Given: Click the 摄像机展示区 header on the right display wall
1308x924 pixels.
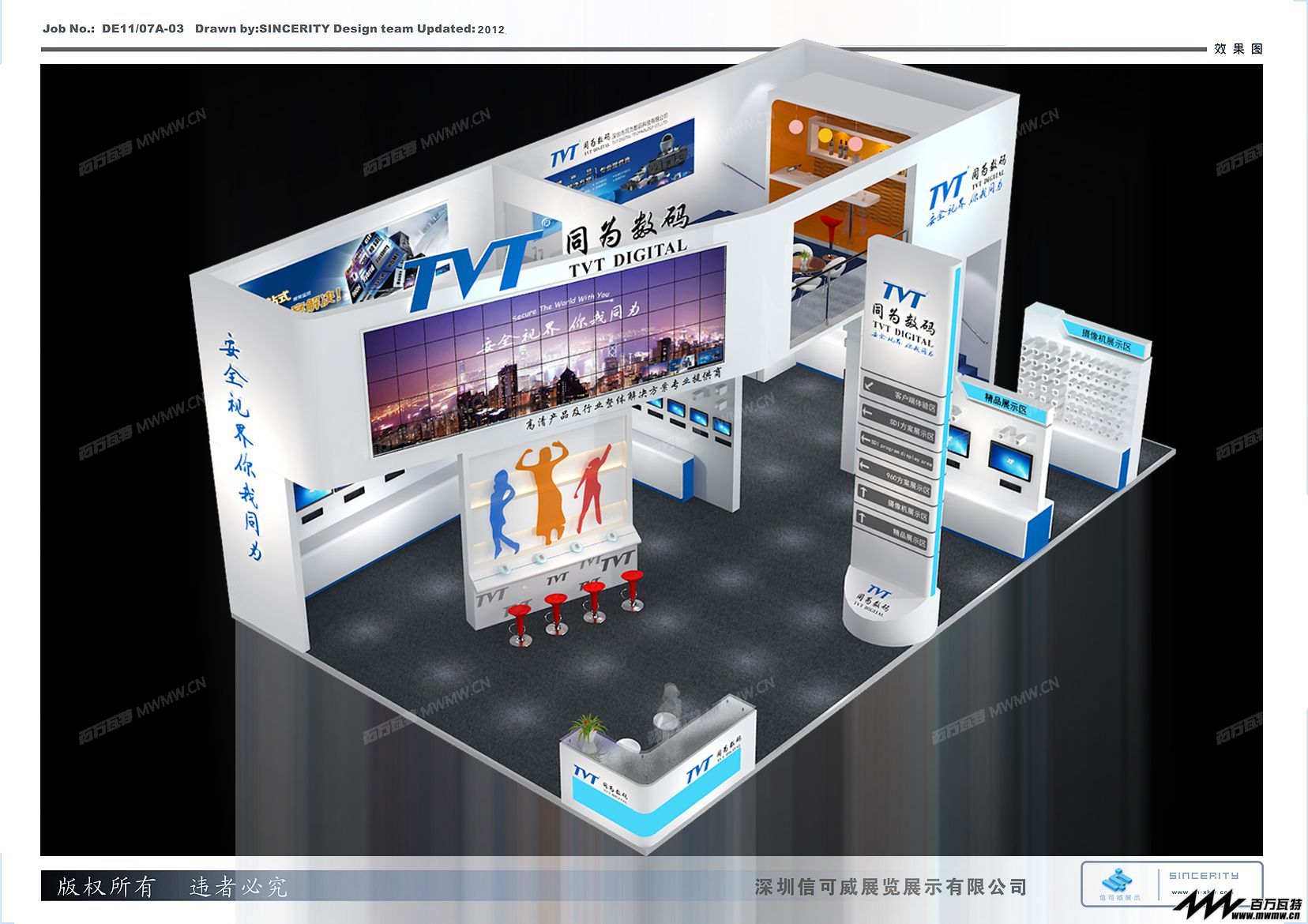Looking at the screenshot, I should pos(1107,340).
